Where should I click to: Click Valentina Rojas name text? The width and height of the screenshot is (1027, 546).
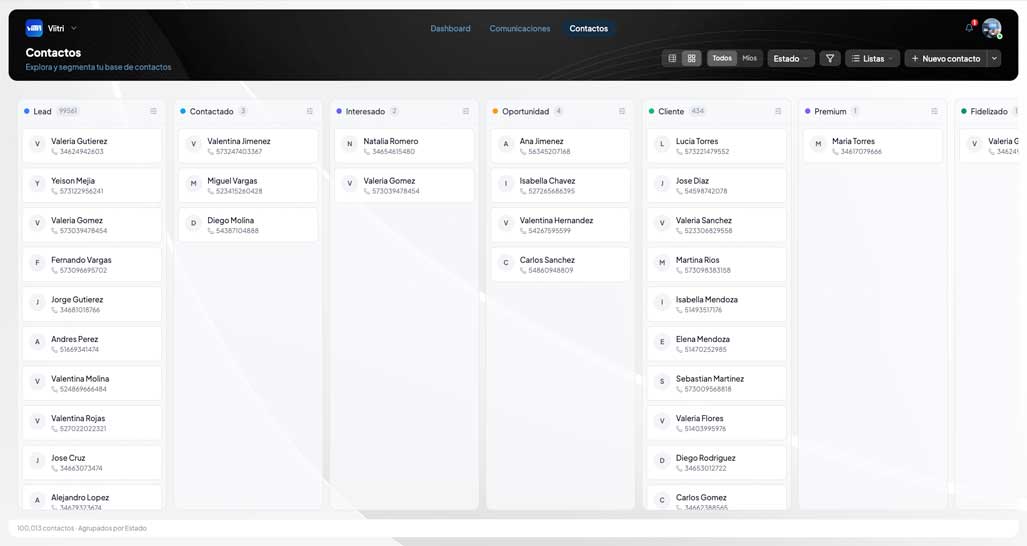pyautogui.click(x=78, y=418)
